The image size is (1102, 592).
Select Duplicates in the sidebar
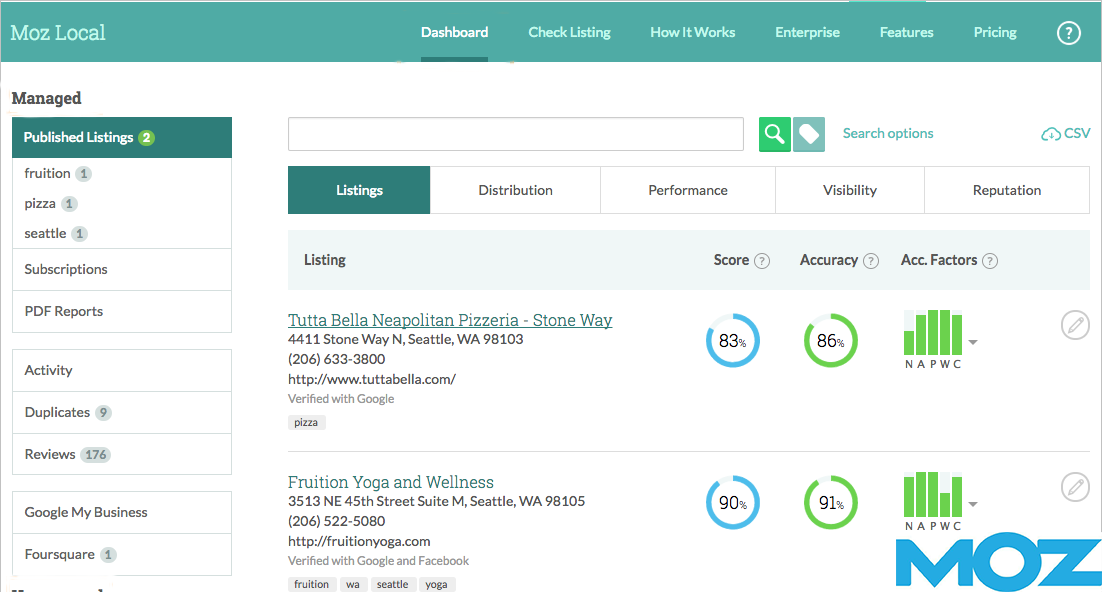click(57, 412)
